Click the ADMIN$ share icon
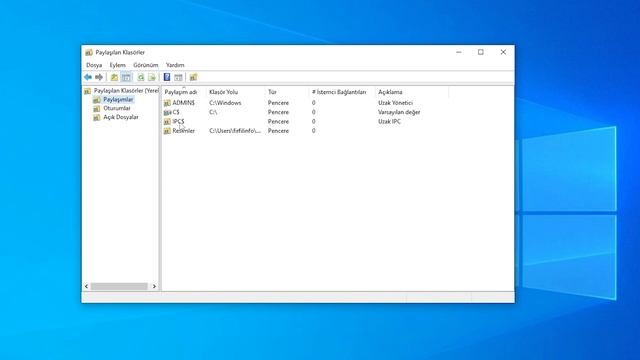 tap(167, 103)
